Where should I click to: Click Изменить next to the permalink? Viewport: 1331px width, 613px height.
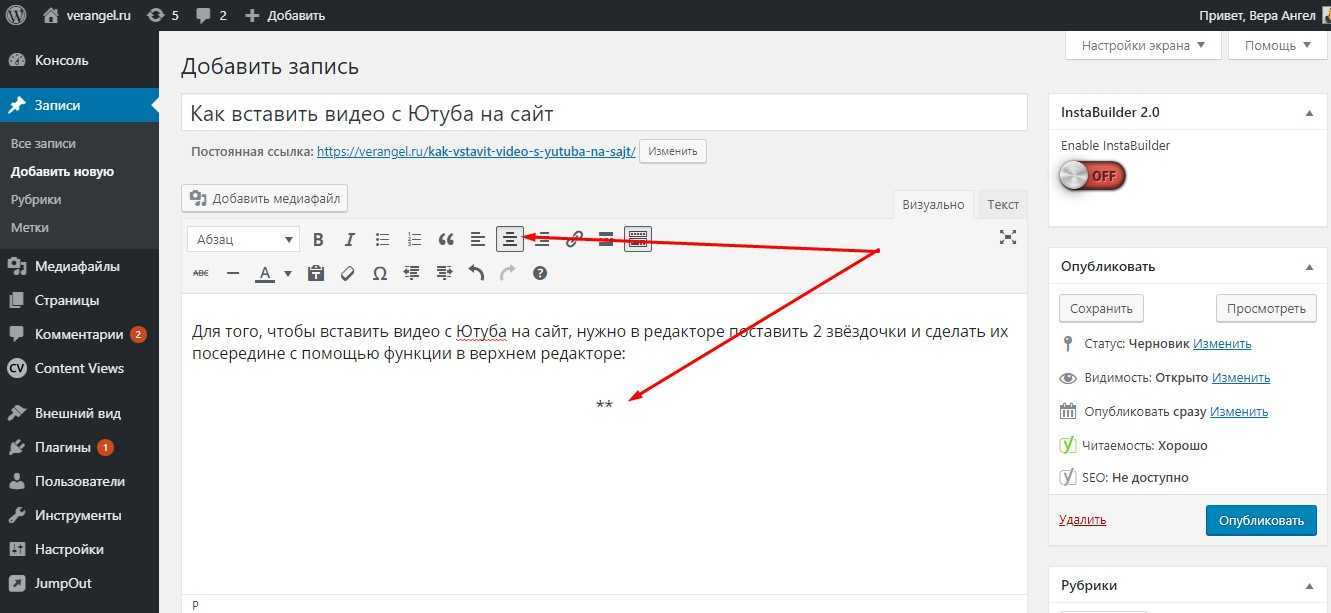(672, 152)
